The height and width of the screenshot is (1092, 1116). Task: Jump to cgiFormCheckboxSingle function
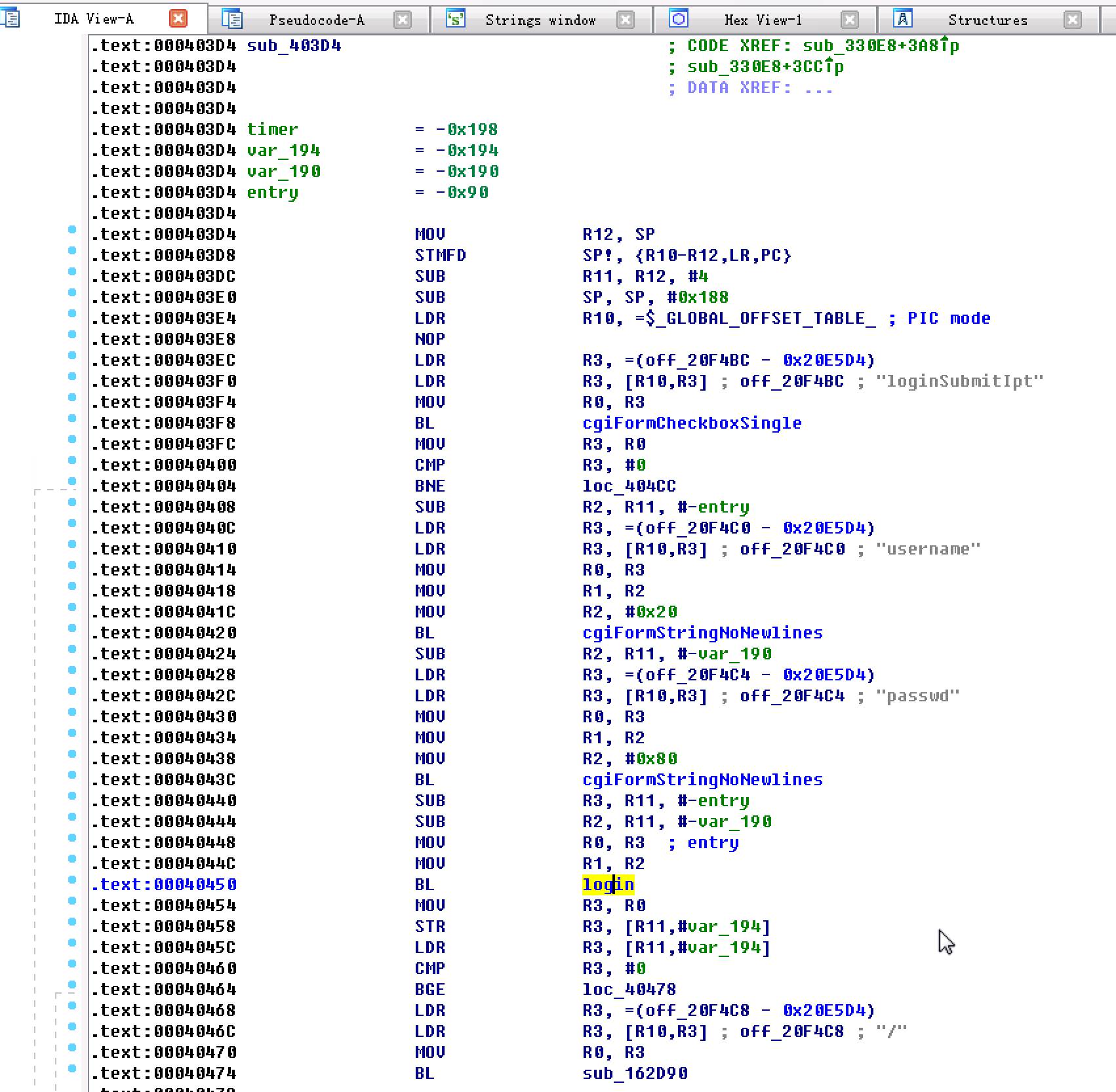click(x=692, y=423)
